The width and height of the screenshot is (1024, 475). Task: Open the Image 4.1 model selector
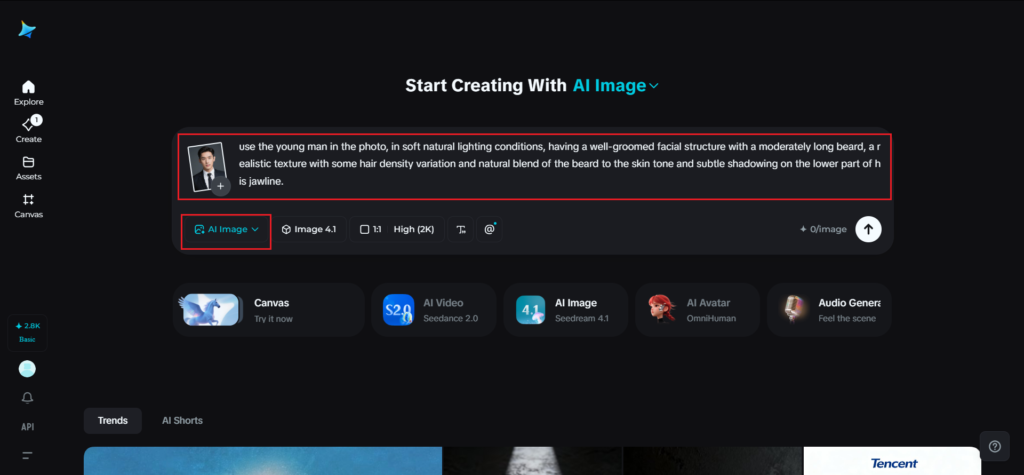click(308, 229)
